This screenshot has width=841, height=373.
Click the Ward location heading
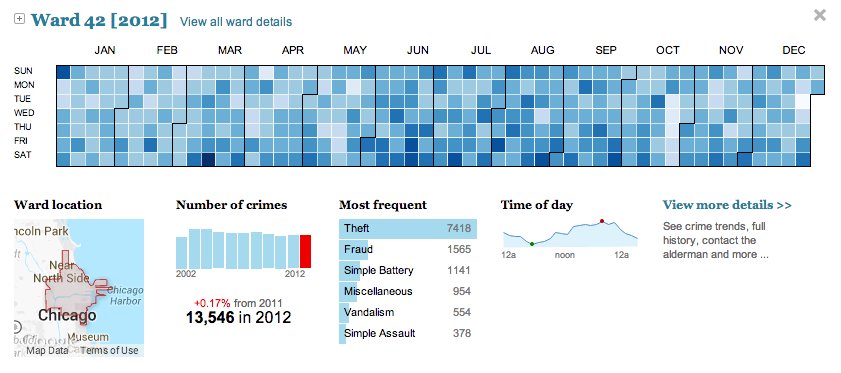pyautogui.click(x=58, y=205)
